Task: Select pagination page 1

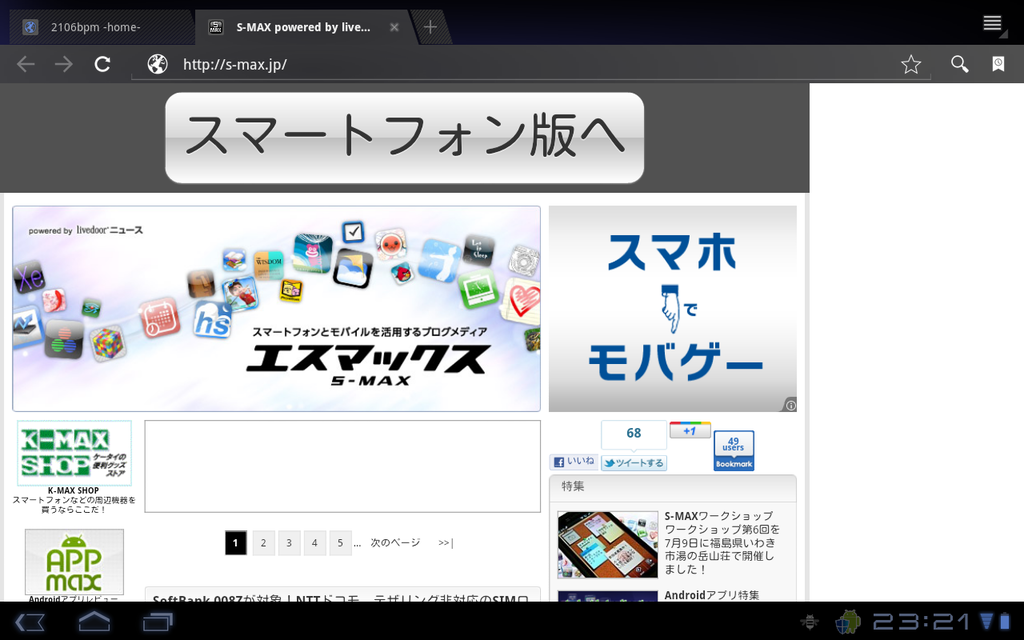Action: 236,543
